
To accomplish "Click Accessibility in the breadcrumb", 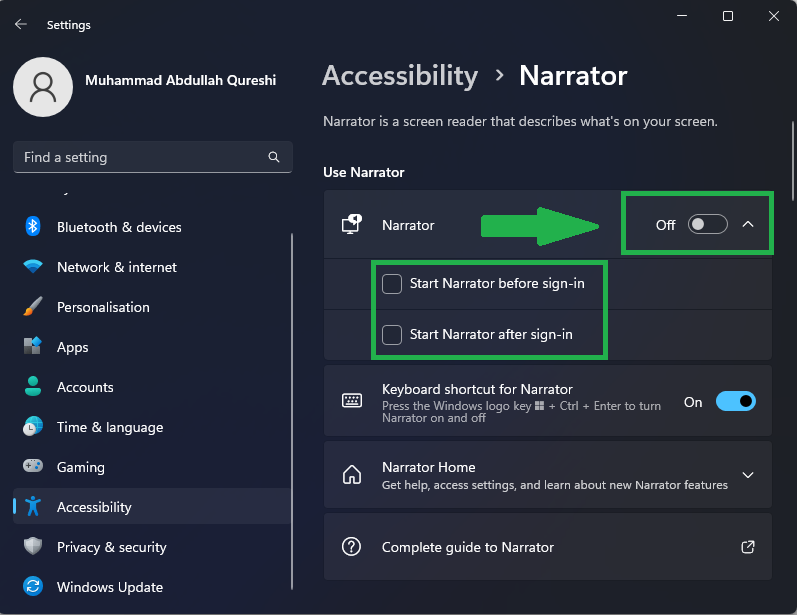I will tap(400, 76).
